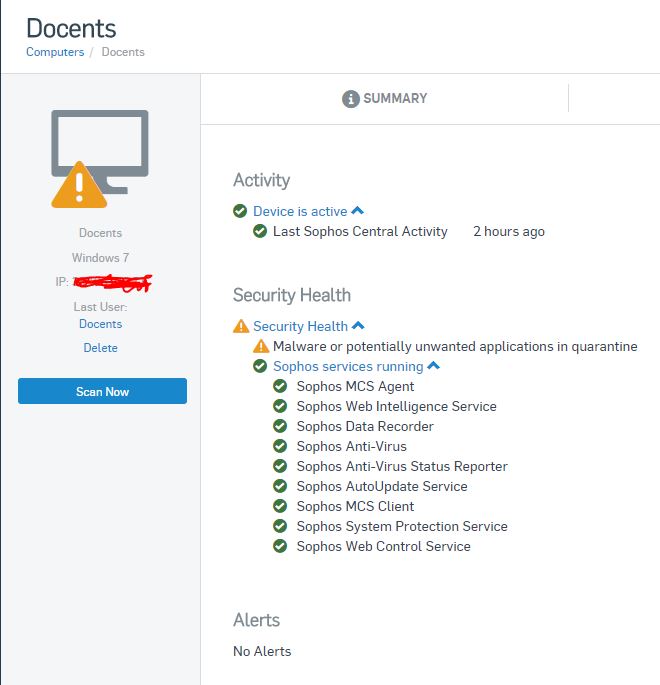
Task: Click check icon for System Protection Service
Action: tap(280, 526)
